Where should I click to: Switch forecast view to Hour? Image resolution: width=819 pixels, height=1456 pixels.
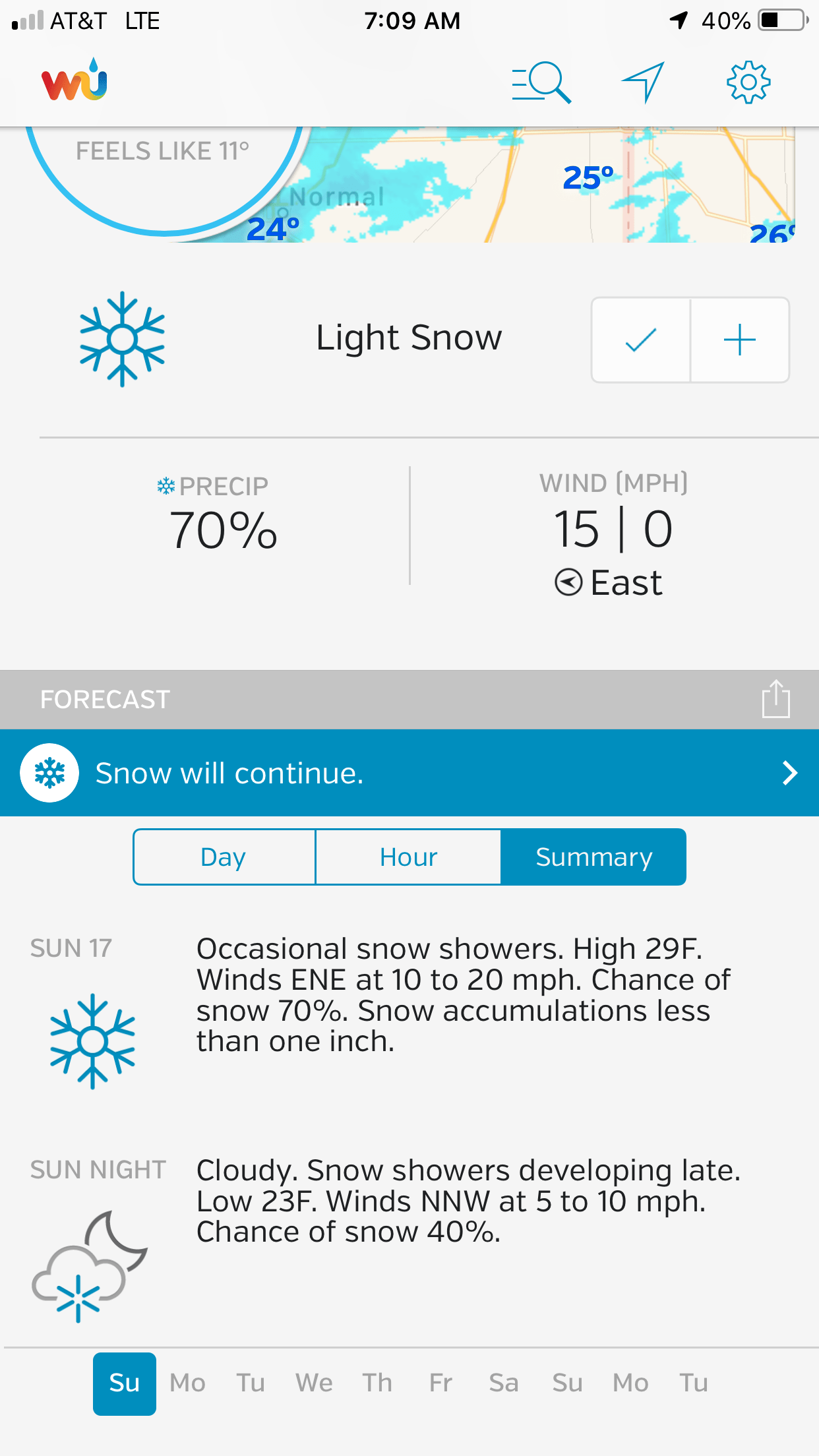(408, 857)
